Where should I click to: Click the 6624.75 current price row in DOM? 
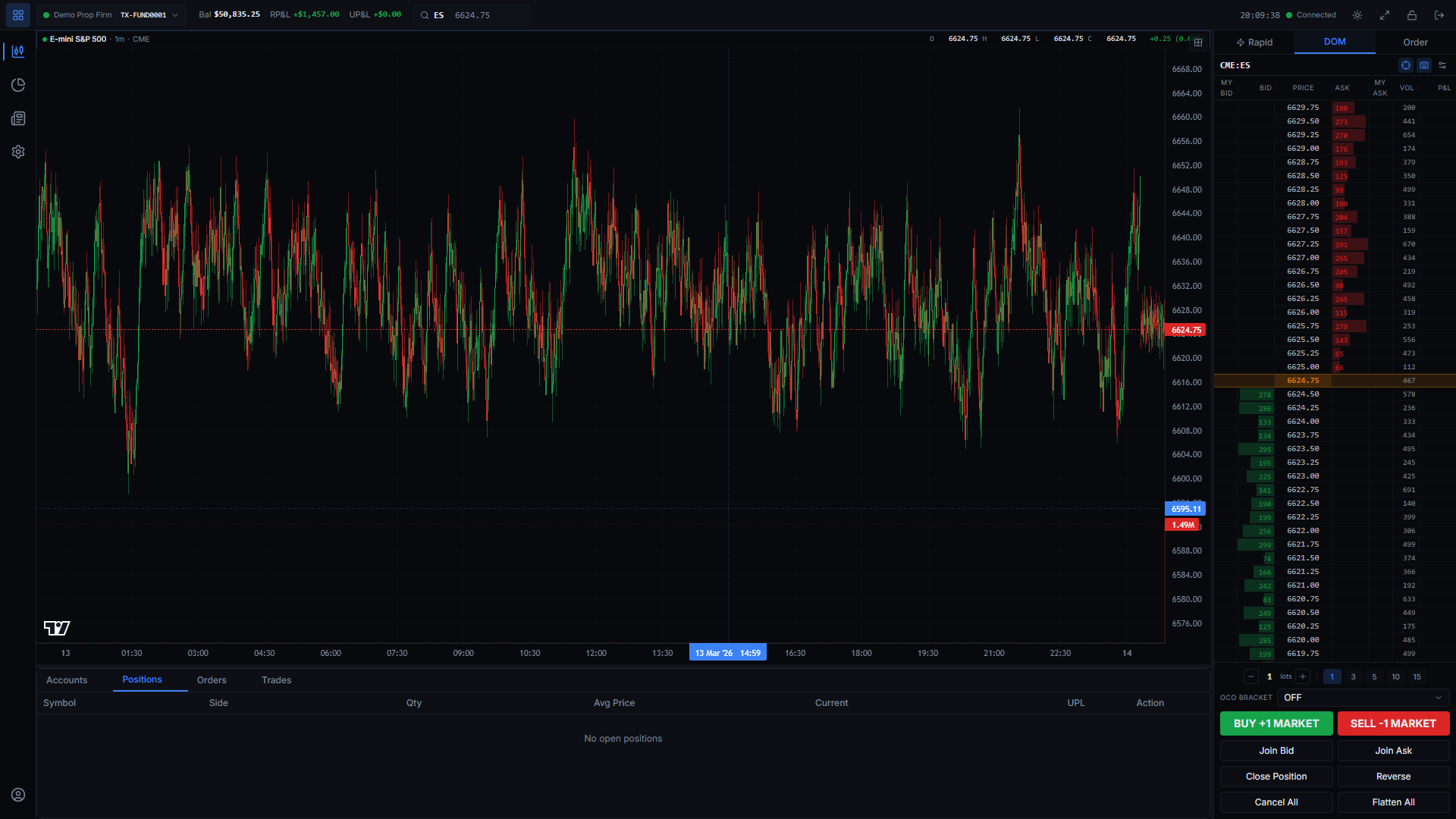[1335, 381]
